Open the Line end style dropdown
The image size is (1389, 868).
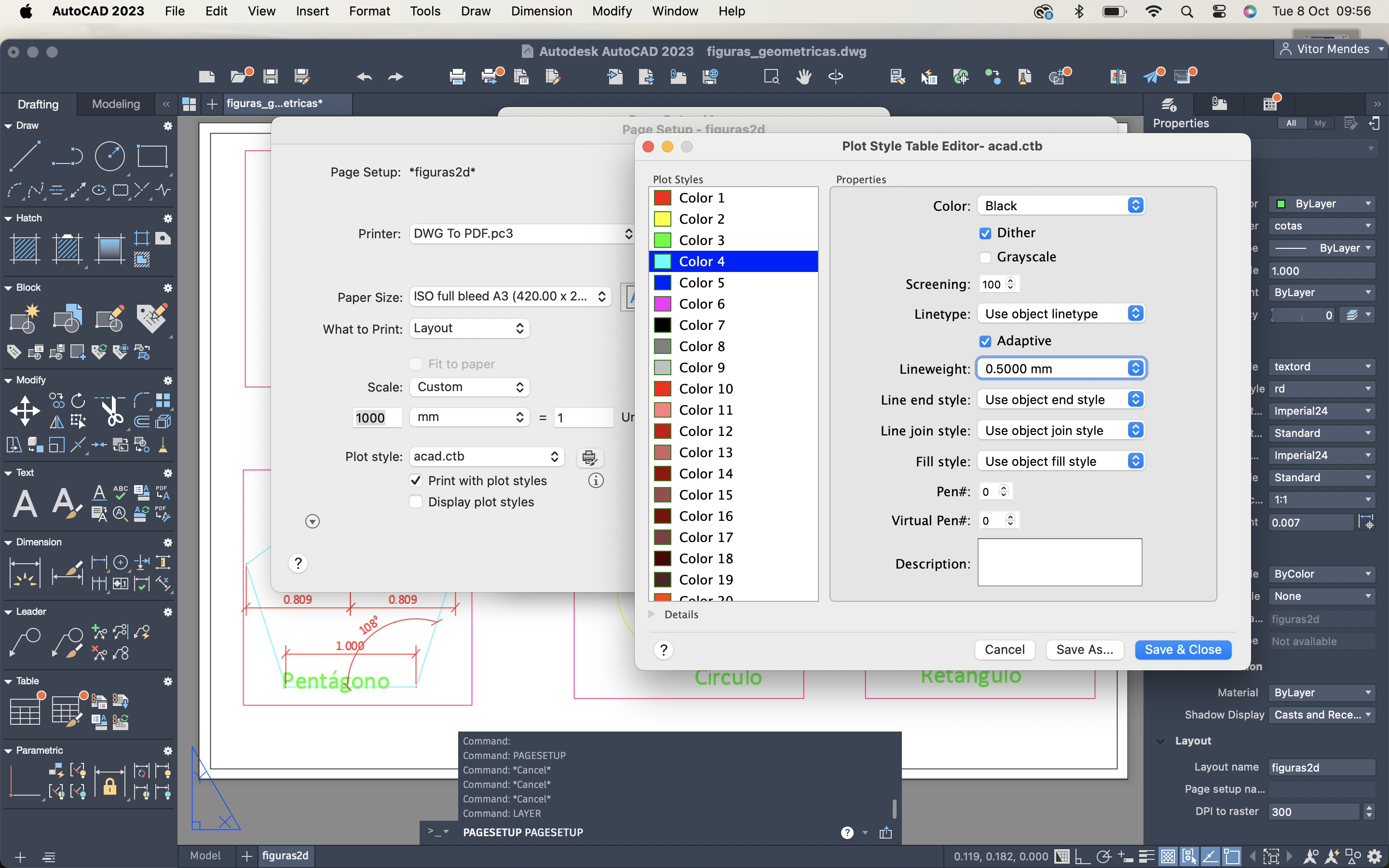[x=1061, y=400]
